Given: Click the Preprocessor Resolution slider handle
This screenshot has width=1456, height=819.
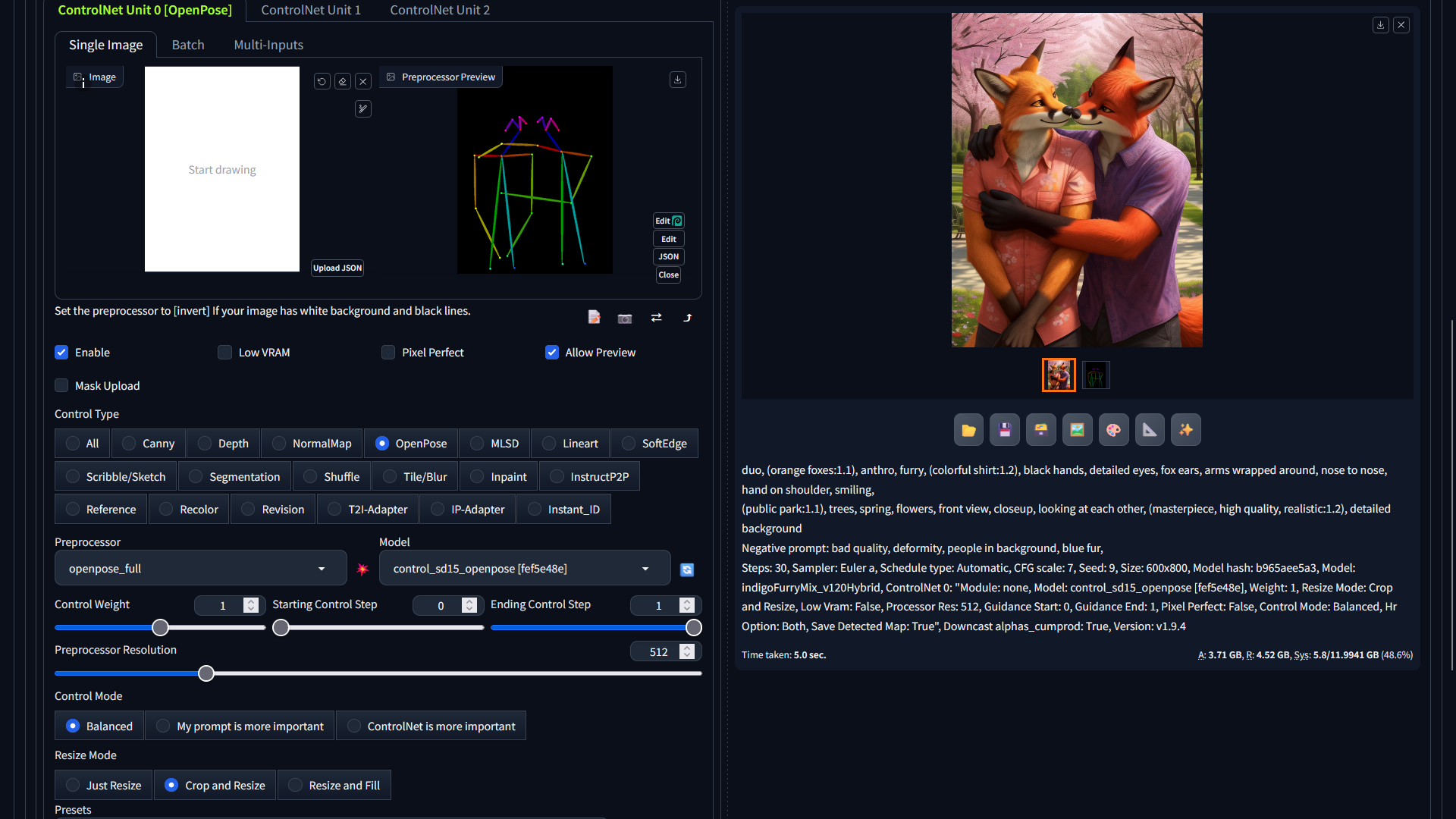Looking at the screenshot, I should [x=206, y=673].
